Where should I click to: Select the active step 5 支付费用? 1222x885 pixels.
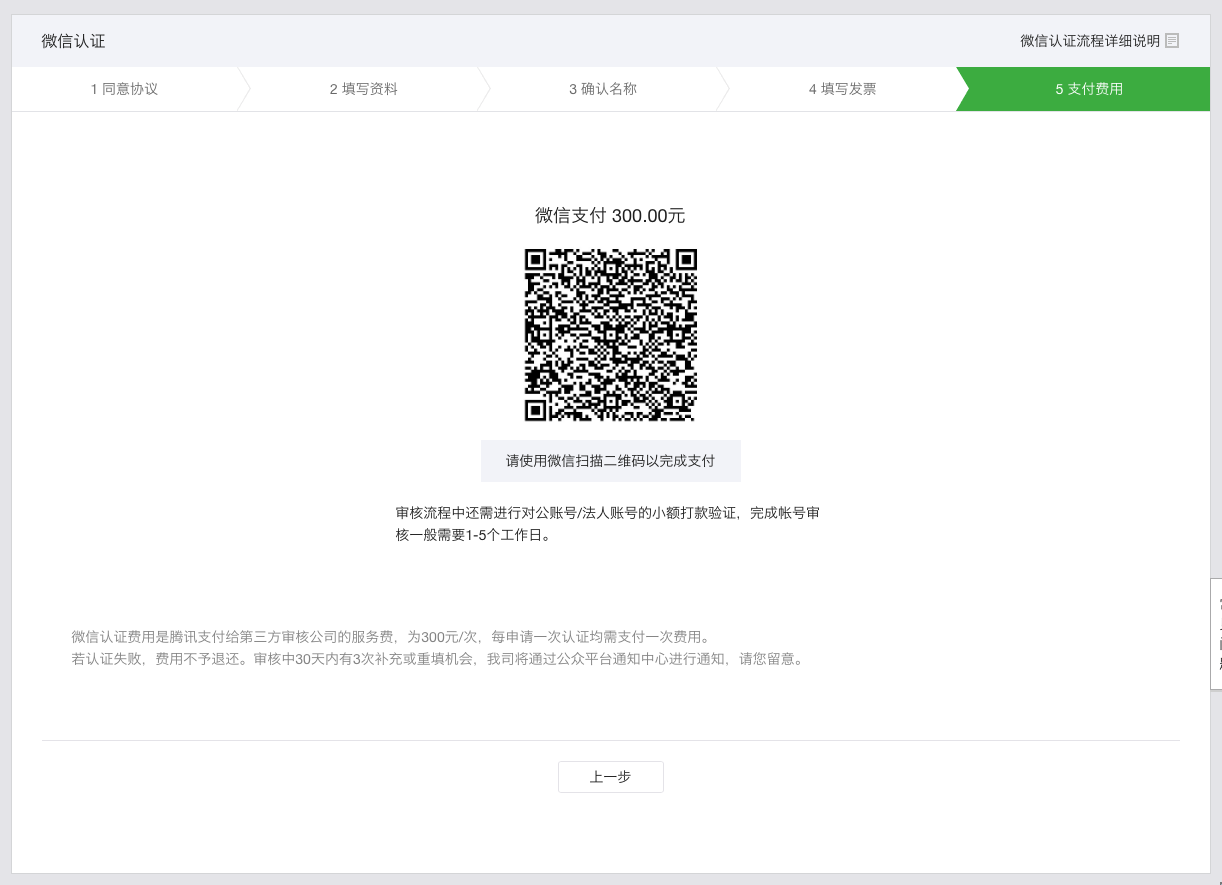[x=1085, y=89]
